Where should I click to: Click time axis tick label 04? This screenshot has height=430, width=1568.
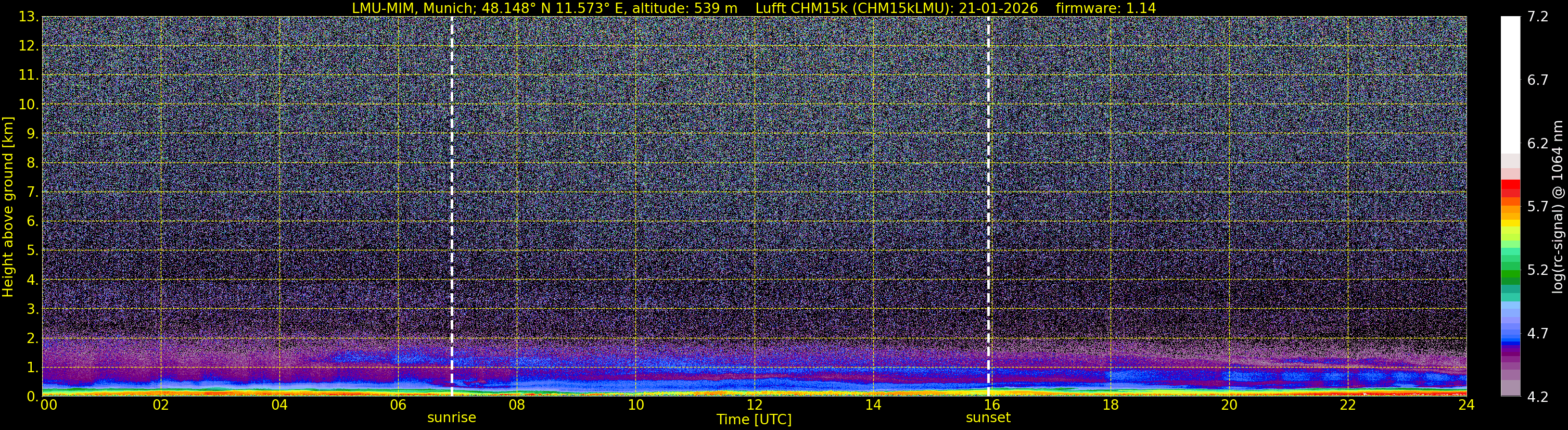pos(279,405)
